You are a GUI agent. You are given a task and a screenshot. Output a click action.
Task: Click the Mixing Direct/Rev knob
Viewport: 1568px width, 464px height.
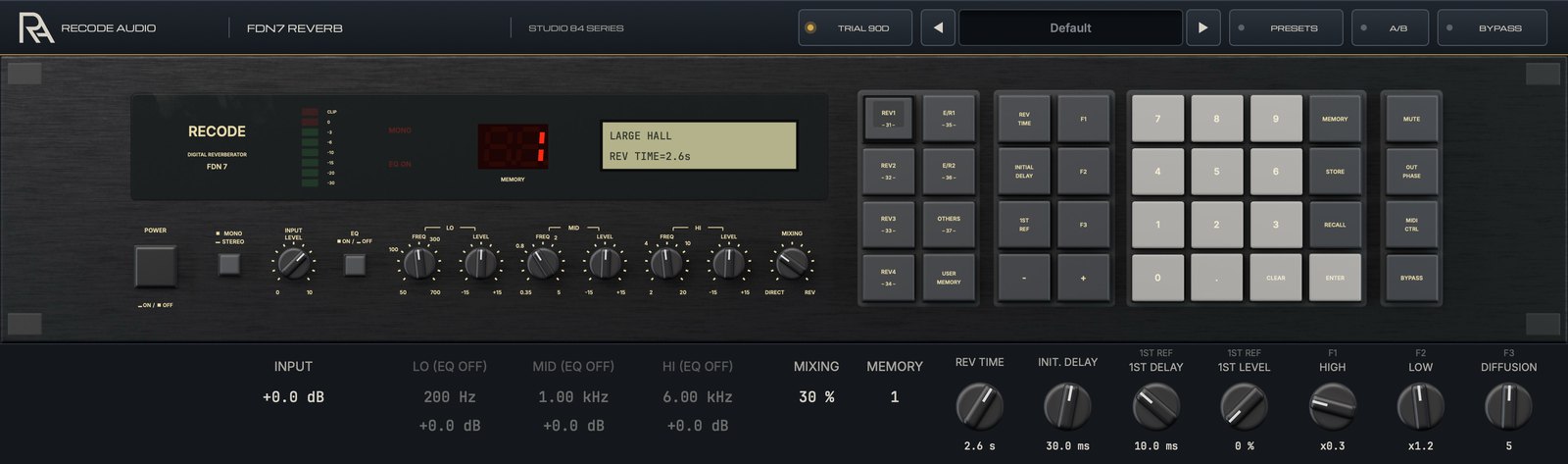pyautogui.click(x=791, y=263)
